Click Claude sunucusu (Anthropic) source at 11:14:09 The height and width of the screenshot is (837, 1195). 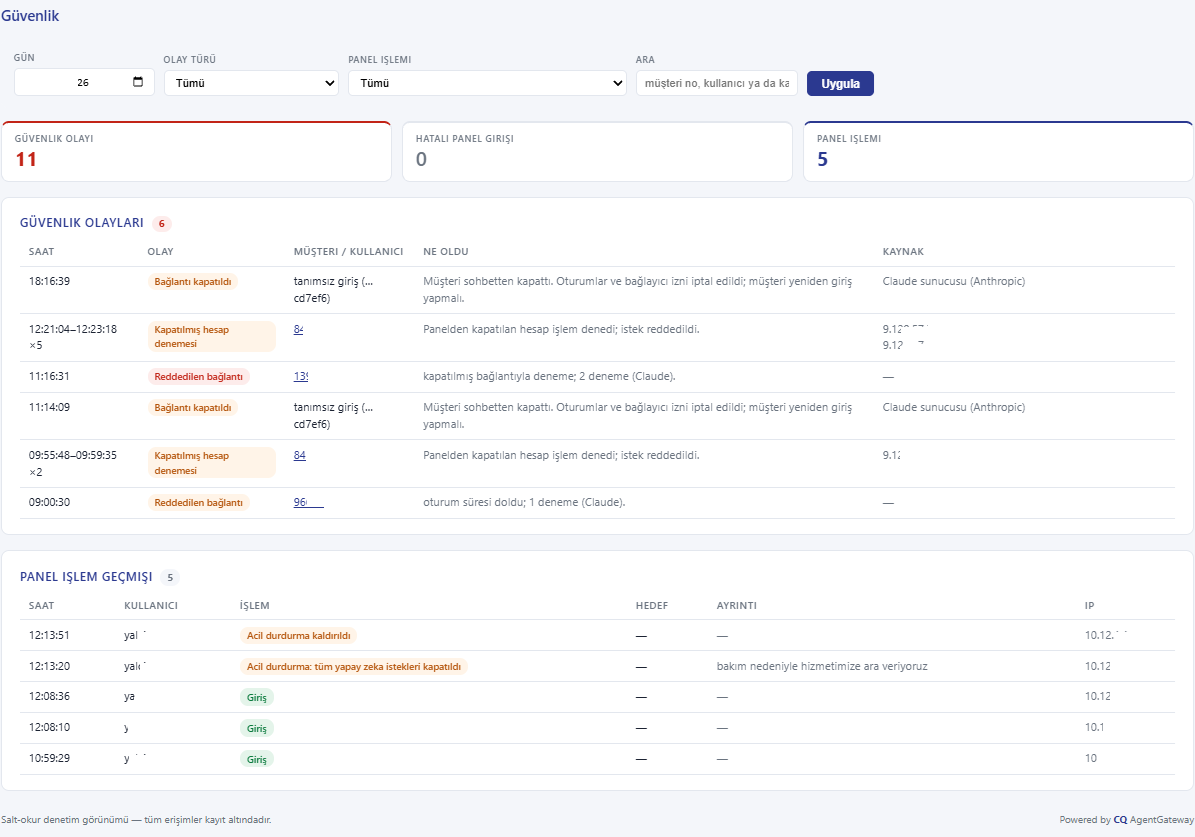[x=953, y=407]
